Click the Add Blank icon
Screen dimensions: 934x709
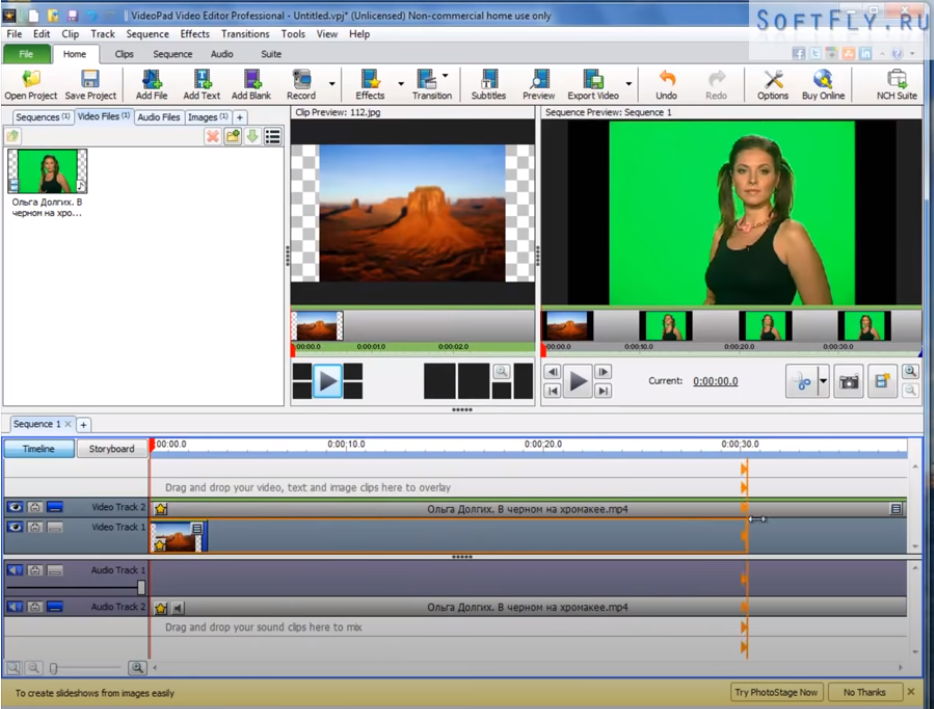tap(251, 85)
